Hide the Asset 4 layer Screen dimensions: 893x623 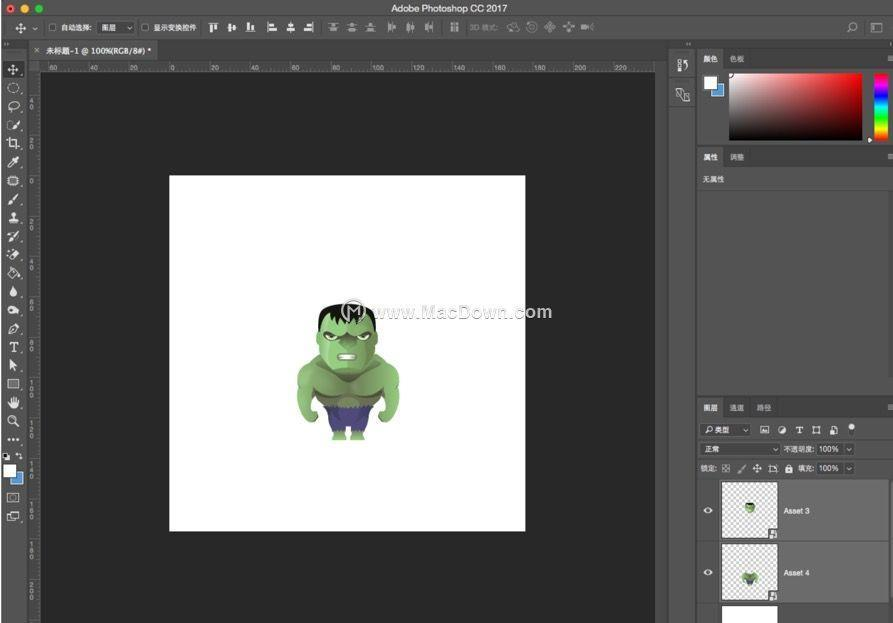pos(708,572)
